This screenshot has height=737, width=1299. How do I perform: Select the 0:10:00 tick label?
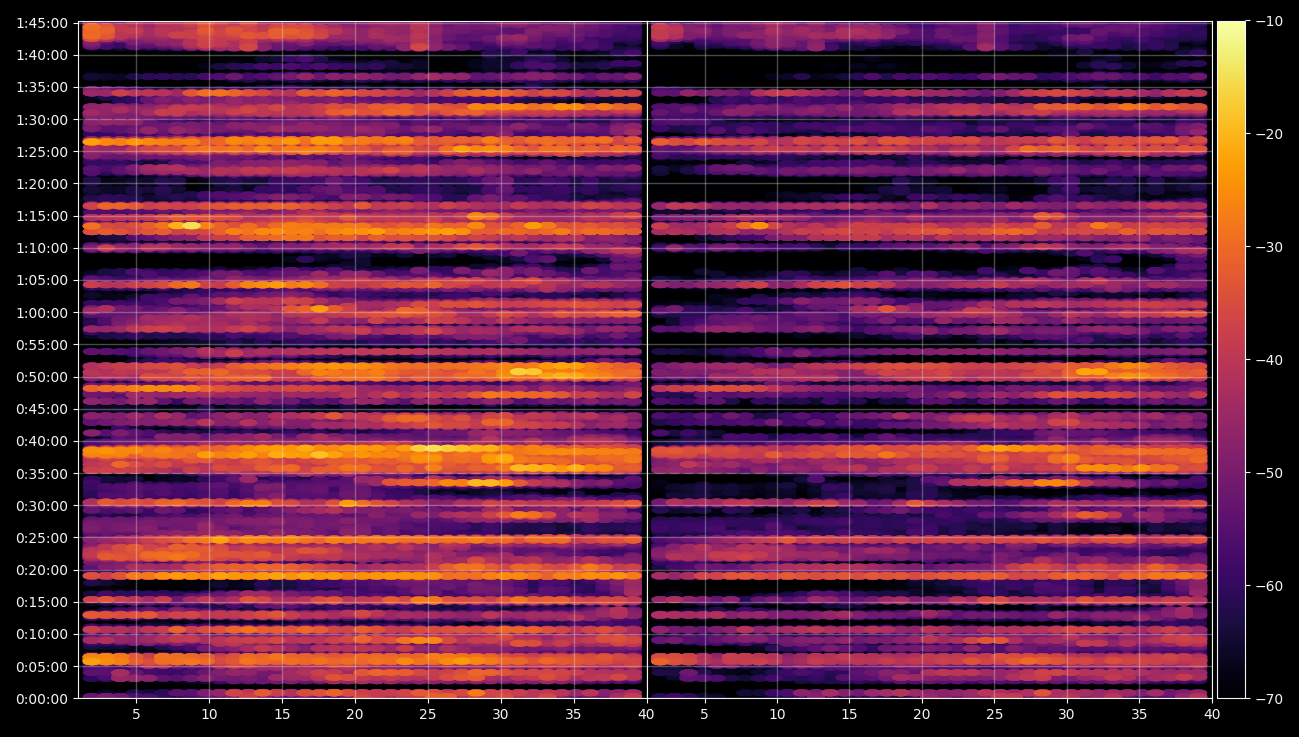click(42, 634)
